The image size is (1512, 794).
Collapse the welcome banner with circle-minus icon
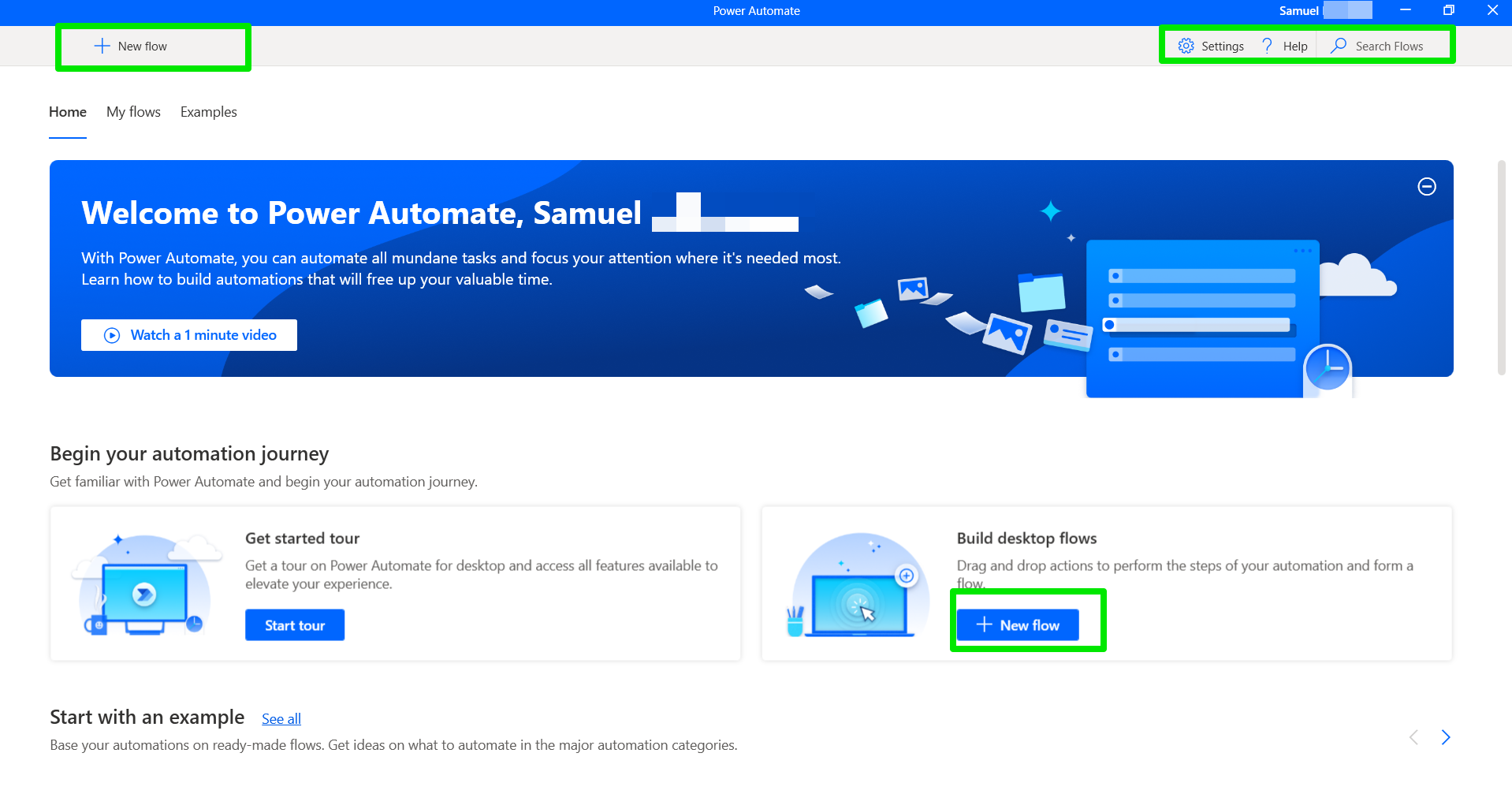tap(1427, 187)
